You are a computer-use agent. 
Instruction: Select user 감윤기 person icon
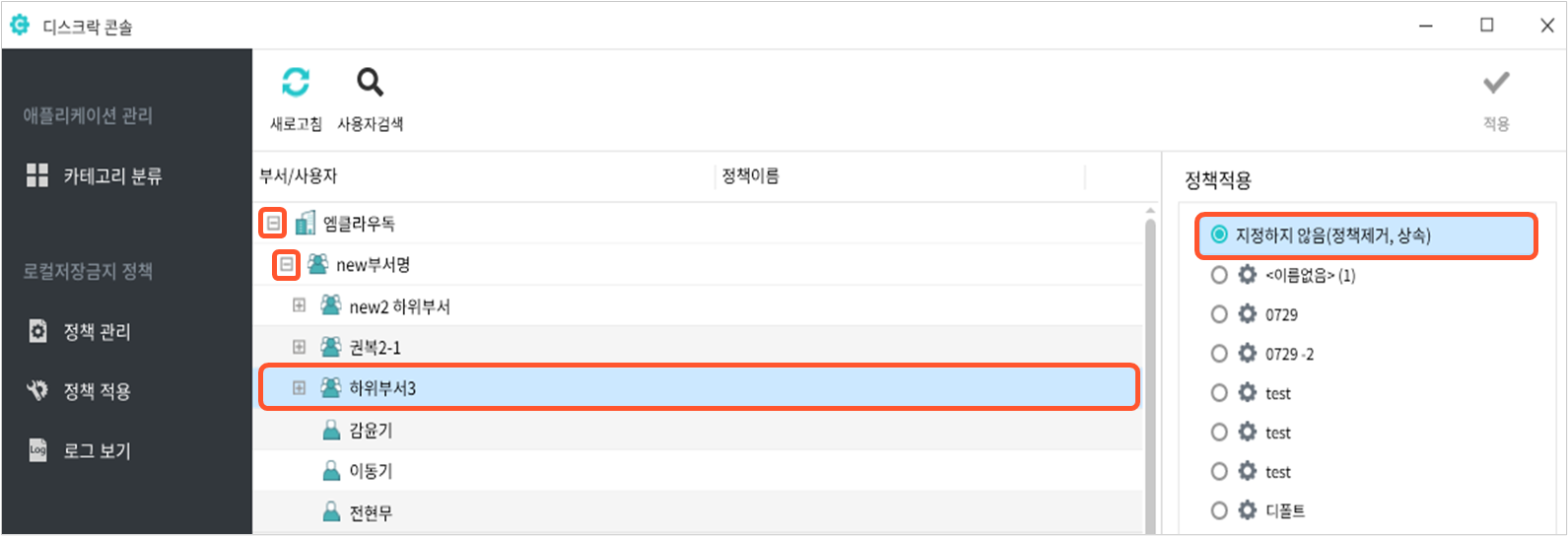332,431
